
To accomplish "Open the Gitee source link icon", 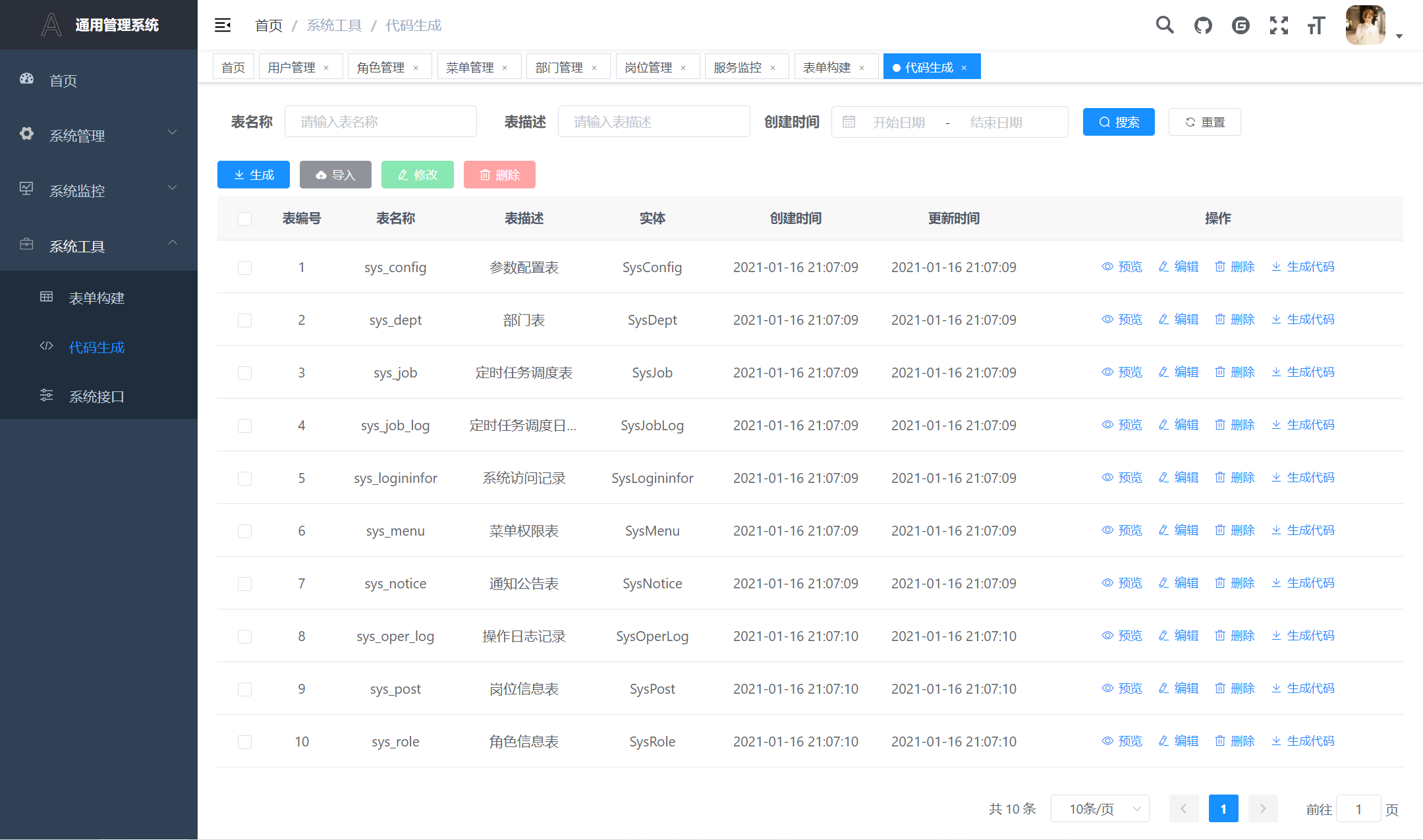I will pyautogui.click(x=1241, y=25).
